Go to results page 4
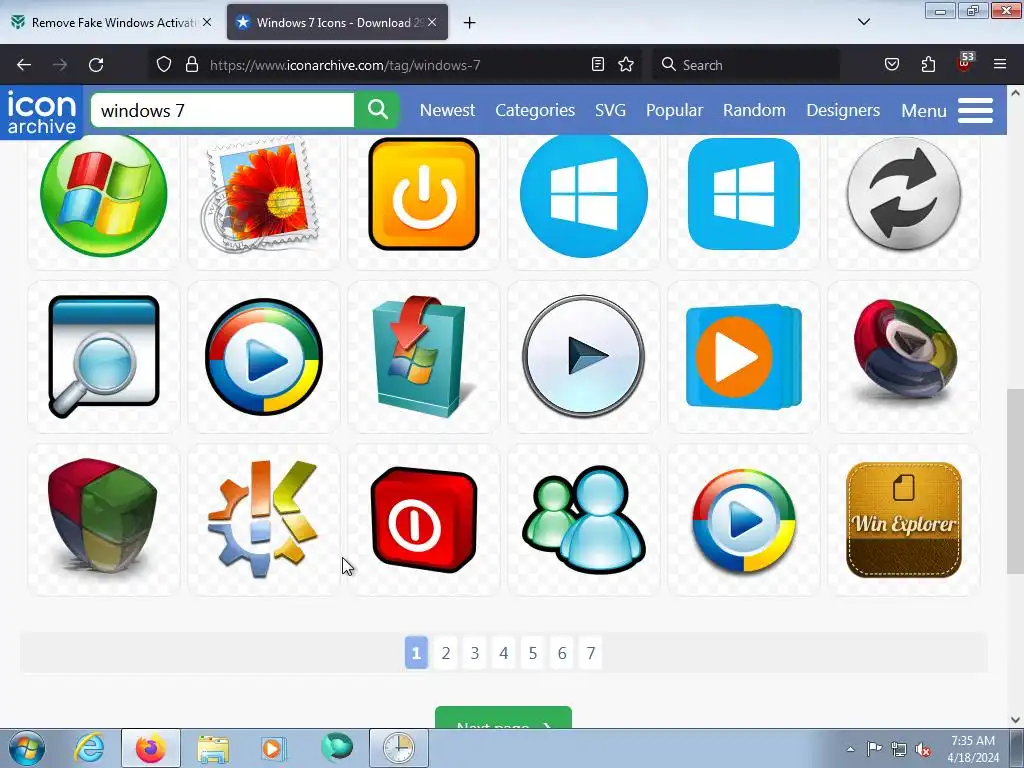This screenshot has height=768, width=1024. point(504,653)
